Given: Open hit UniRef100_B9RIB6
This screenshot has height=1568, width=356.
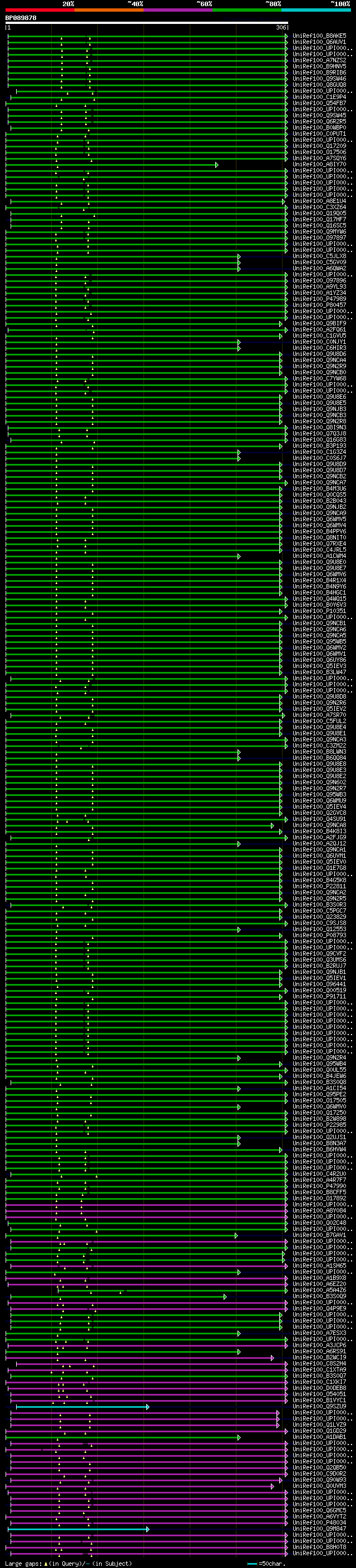Looking at the screenshot, I should (319, 72).
